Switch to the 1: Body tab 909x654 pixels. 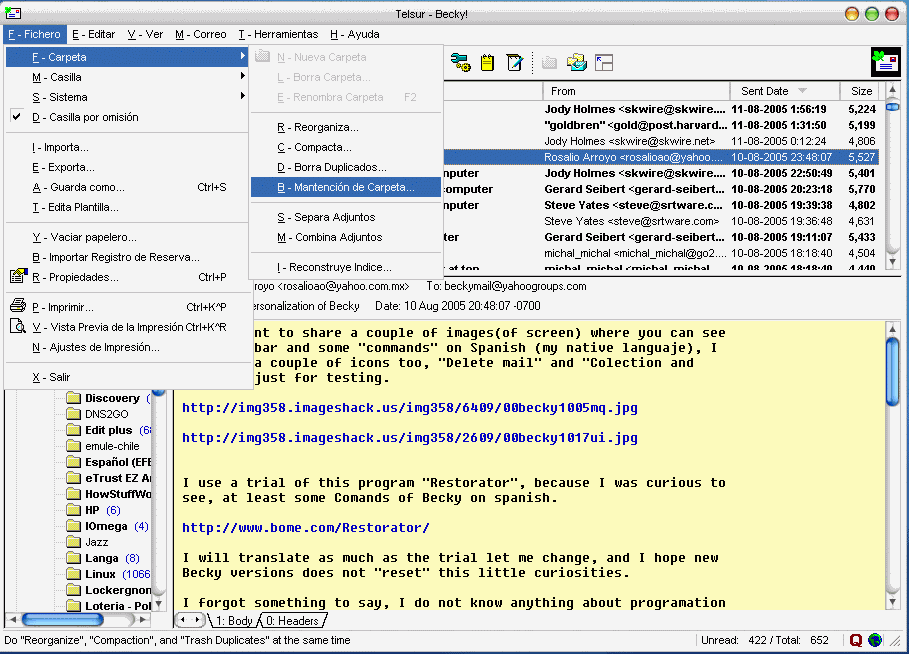click(x=234, y=620)
